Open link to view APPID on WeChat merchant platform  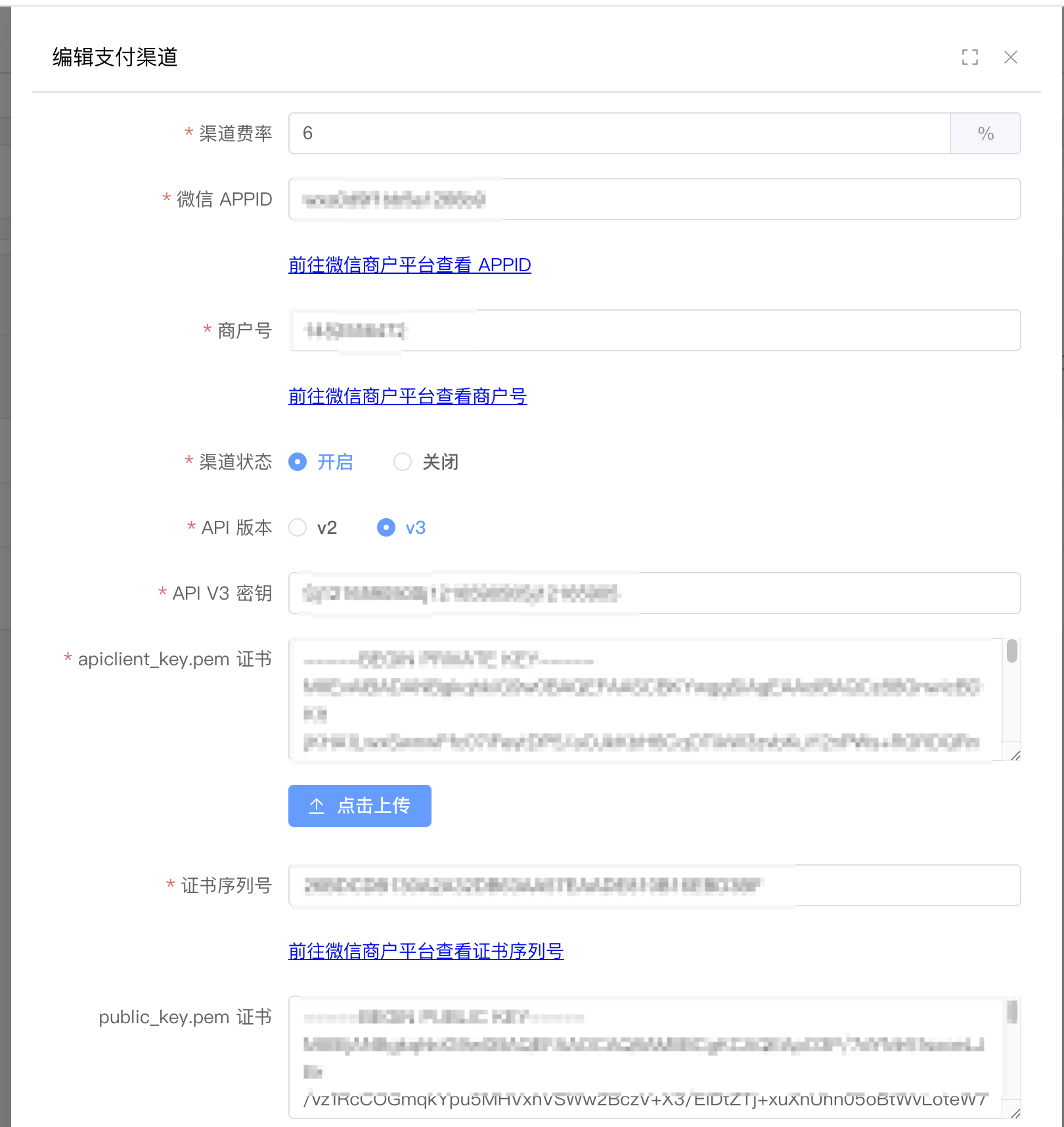pos(409,265)
